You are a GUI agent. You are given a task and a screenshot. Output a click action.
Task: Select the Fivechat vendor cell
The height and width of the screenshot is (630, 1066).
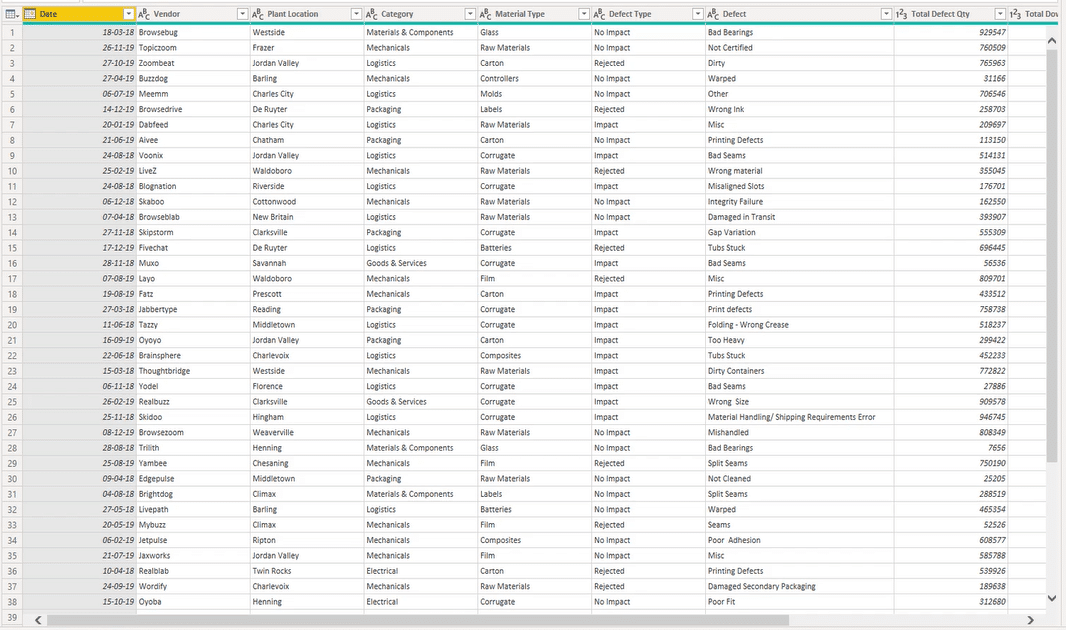pos(193,248)
